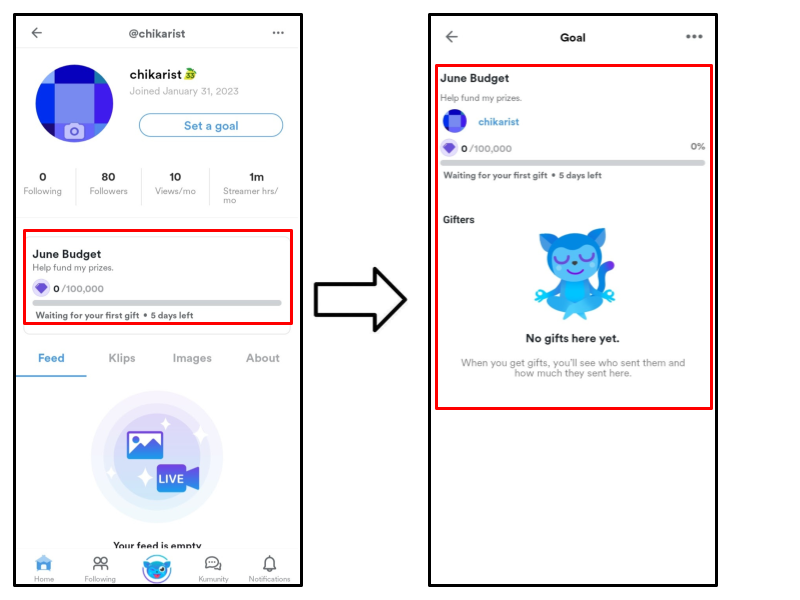Image resolution: width=800 pixels, height=600 pixels.
Task: Tap the camera icon on profile avatar
Action: [x=74, y=132]
